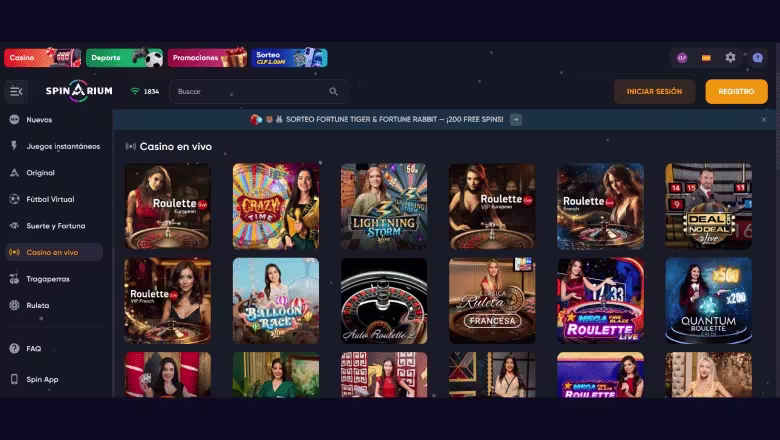Image resolution: width=780 pixels, height=440 pixels.
Task: Open the Sorteo top tab
Action: click(289, 58)
